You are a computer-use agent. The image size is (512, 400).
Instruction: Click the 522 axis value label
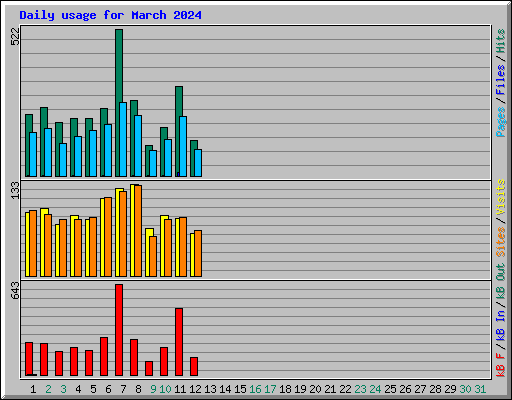point(15,37)
